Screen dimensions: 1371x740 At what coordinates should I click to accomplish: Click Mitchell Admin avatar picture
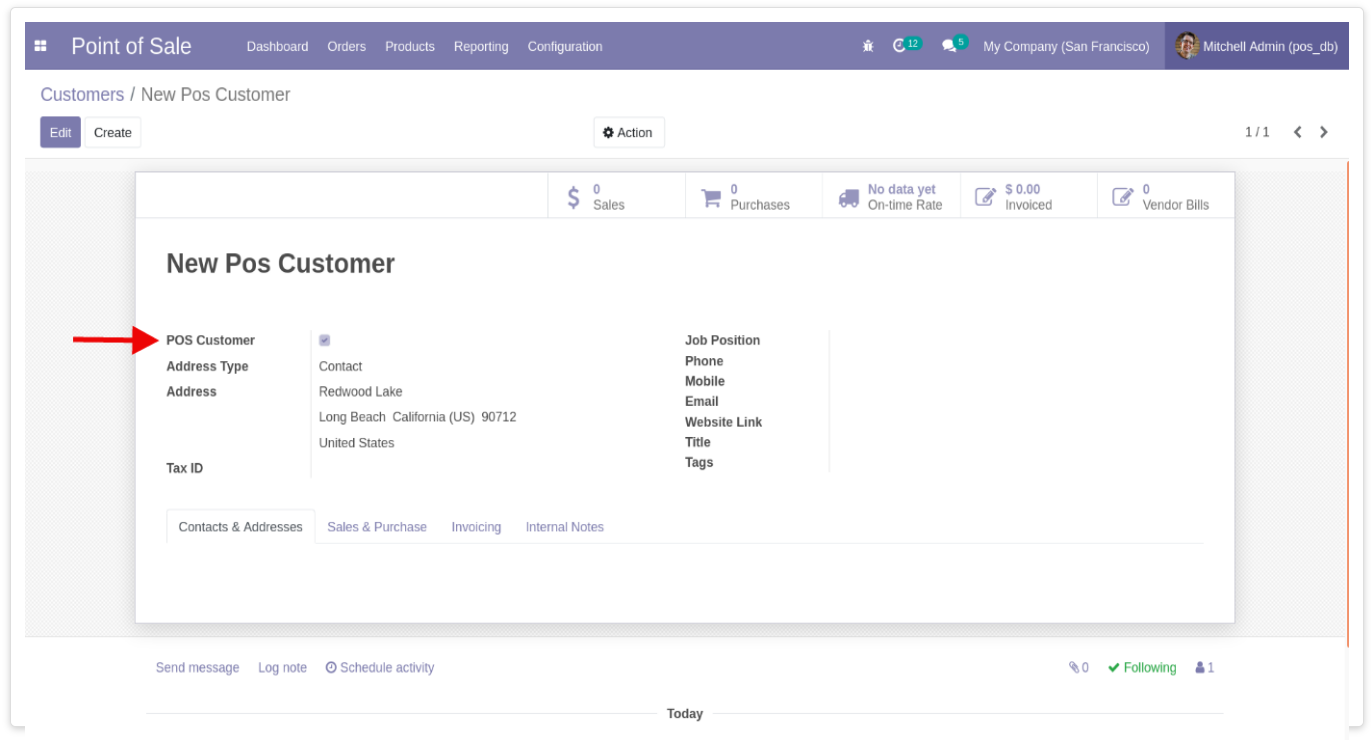1187,46
